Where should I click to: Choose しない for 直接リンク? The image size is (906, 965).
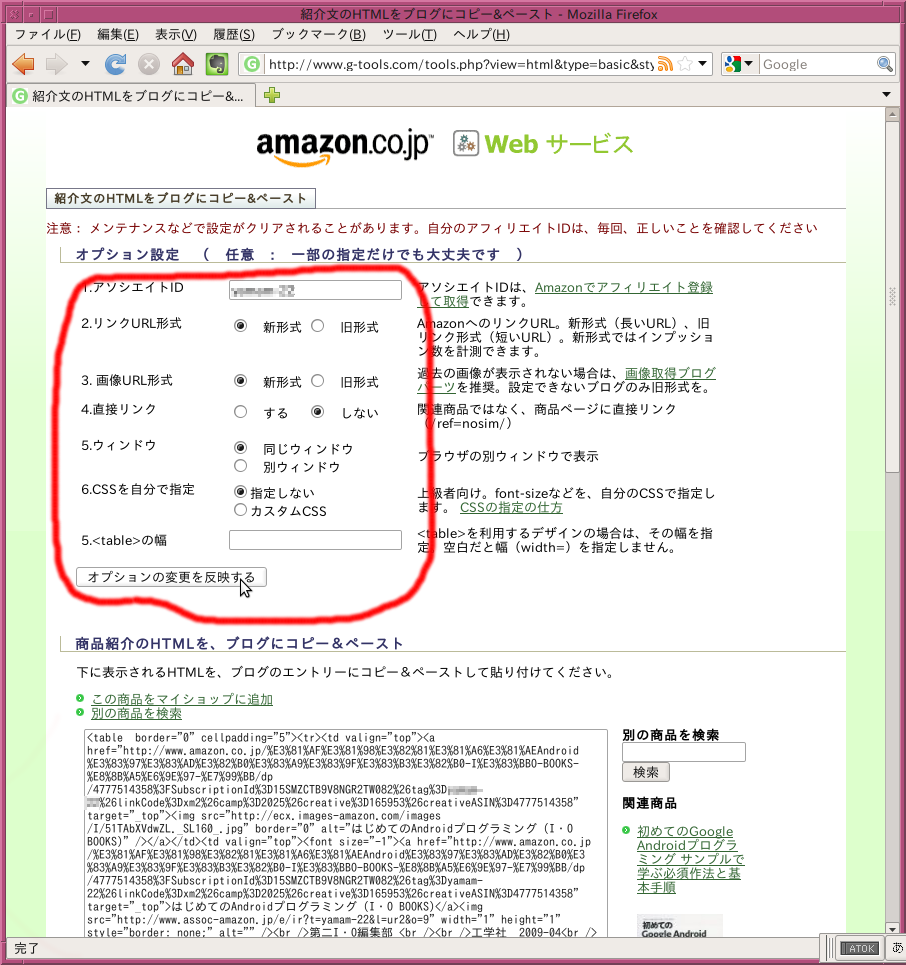pyautogui.click(x=318, y=412)
